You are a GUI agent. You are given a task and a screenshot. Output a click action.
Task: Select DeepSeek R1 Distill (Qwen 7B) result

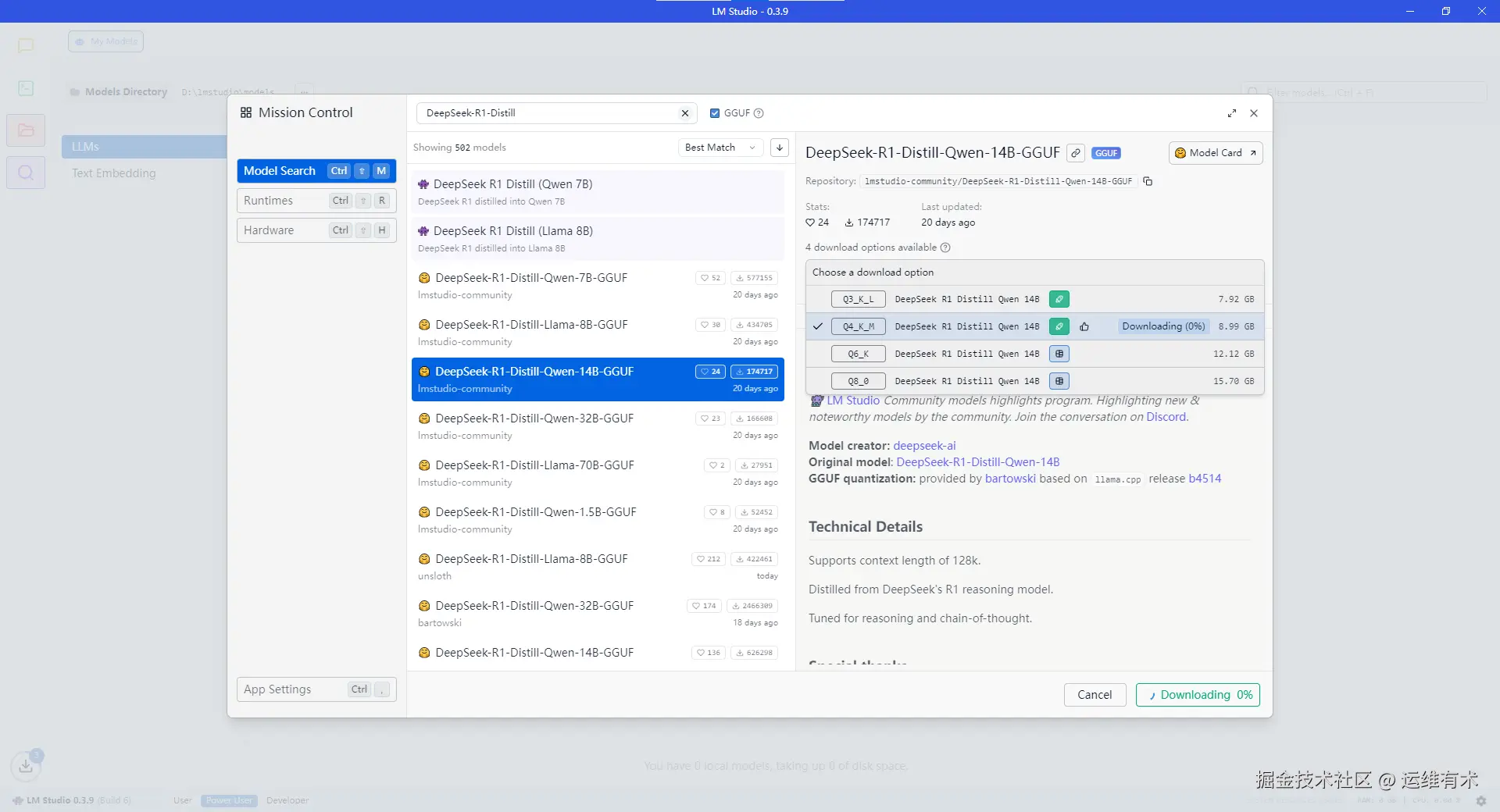pos(598,192)
